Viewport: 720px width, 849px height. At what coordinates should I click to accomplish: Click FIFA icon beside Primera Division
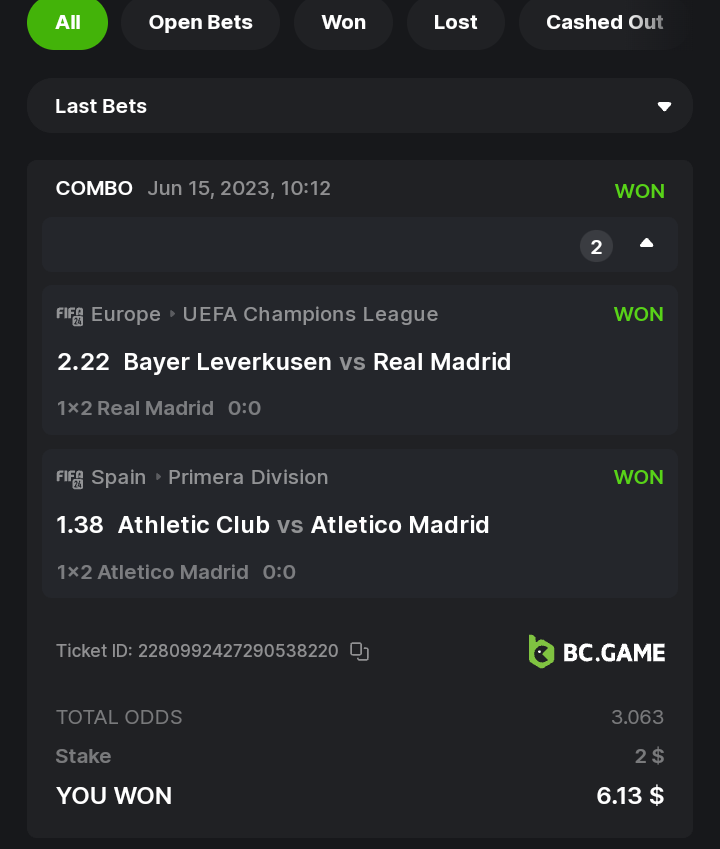pos(70,478)
